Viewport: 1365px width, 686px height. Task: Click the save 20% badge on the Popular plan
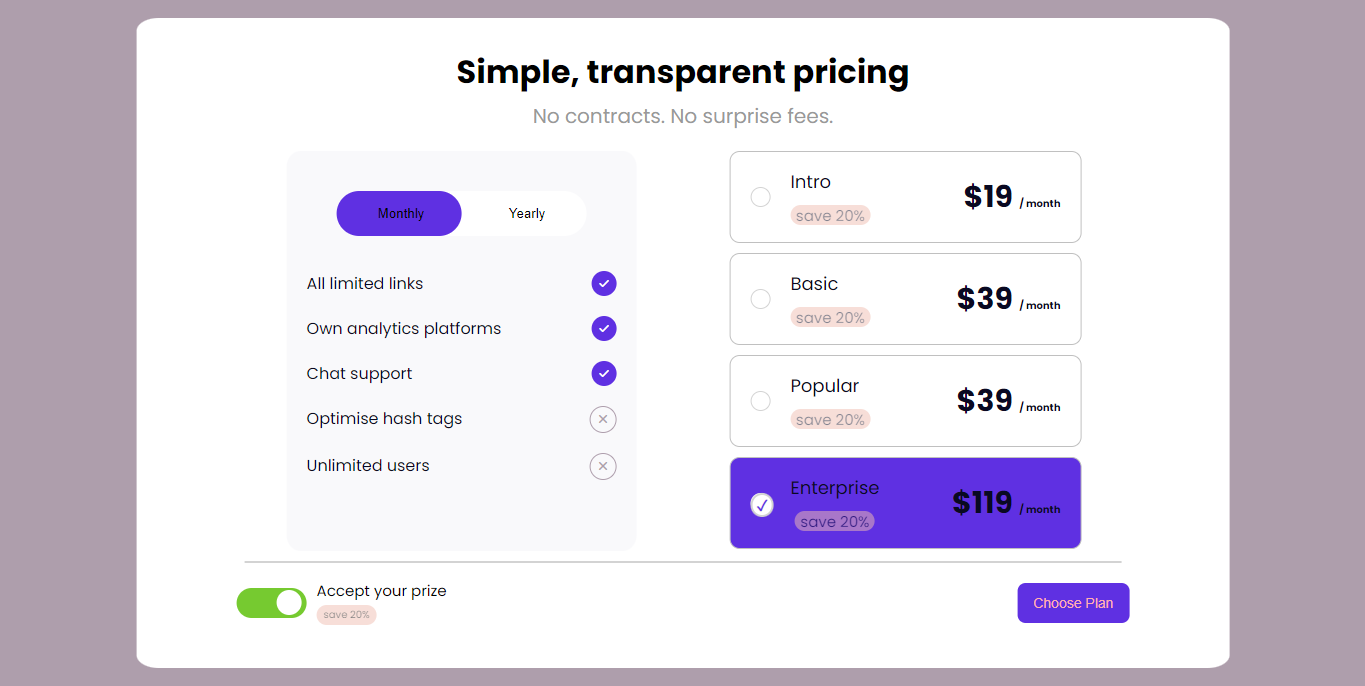tap(830, 419)
